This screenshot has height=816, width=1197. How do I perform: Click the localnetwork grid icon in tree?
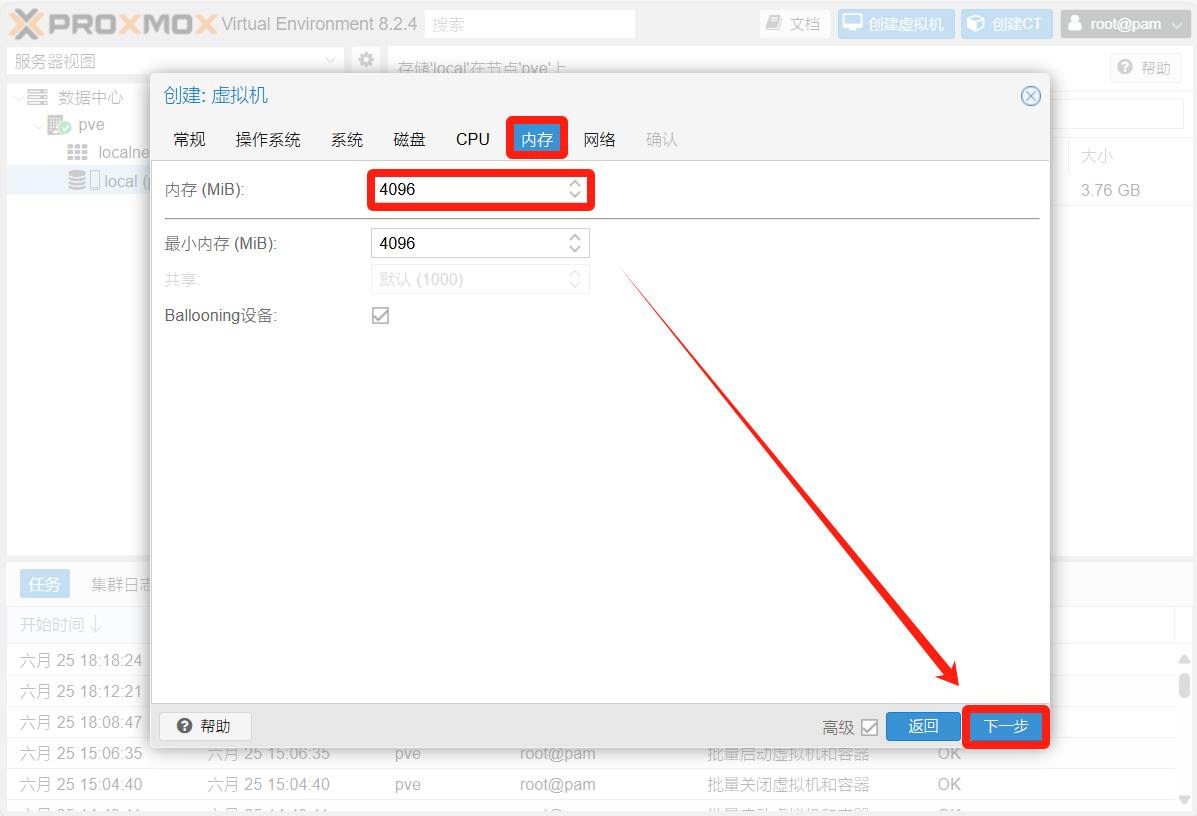point(77,153)
